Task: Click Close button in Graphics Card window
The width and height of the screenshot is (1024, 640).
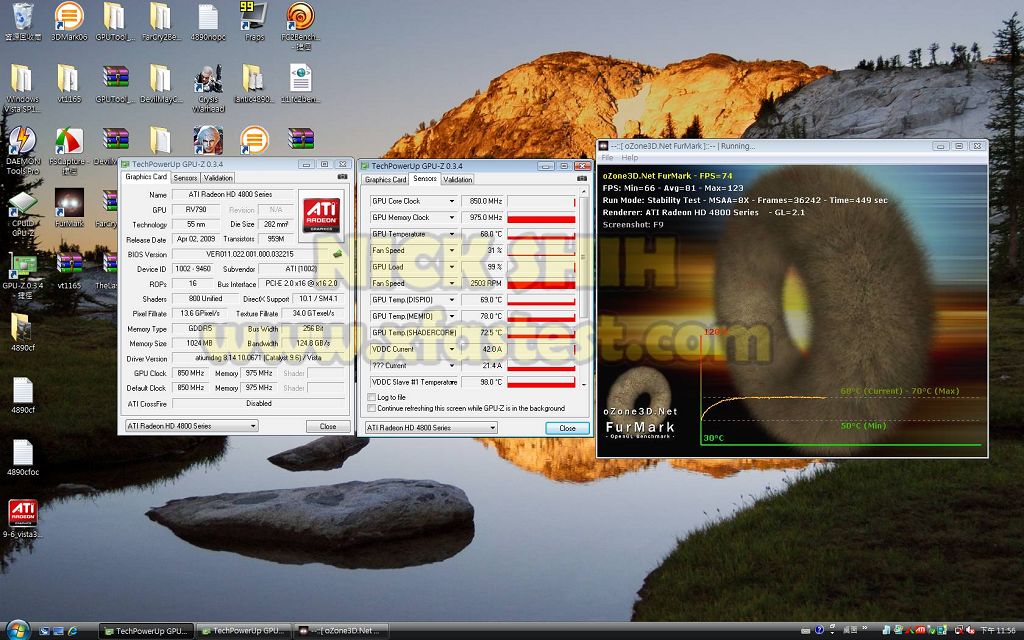Action: [327, 426]
